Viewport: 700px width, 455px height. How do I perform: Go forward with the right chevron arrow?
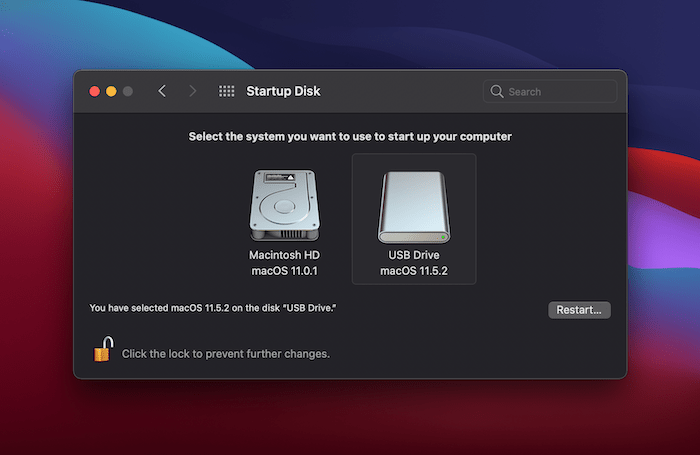[192, 91]
